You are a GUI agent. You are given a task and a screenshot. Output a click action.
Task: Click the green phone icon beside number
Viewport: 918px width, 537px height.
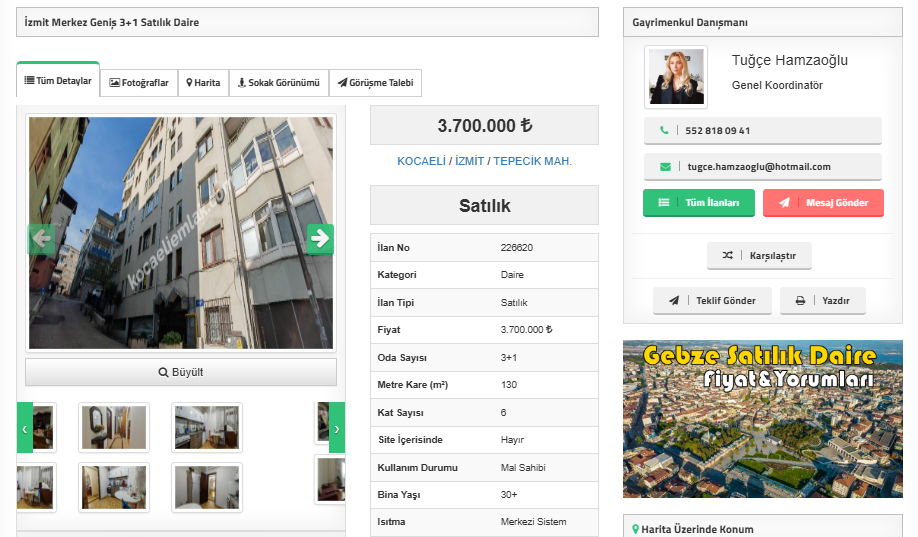coord(664,131)
